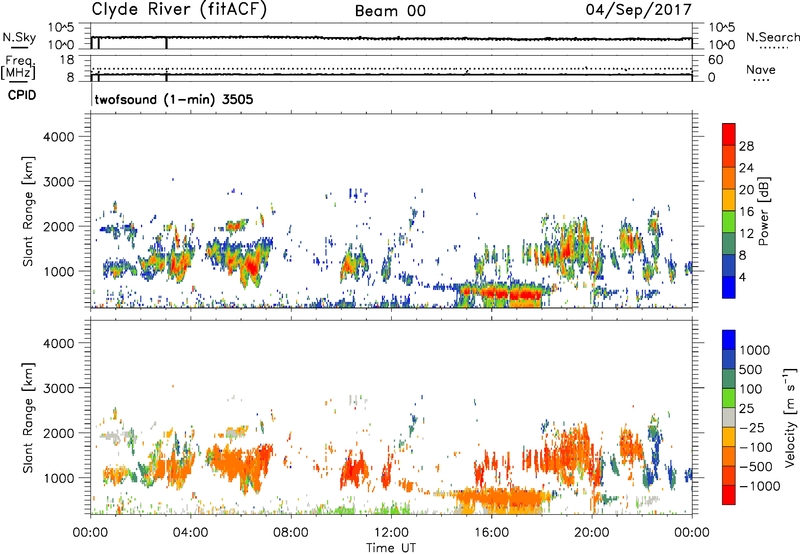
Task: Click the gray segment of Velocity color bar
Action: (x=729, y=418)
